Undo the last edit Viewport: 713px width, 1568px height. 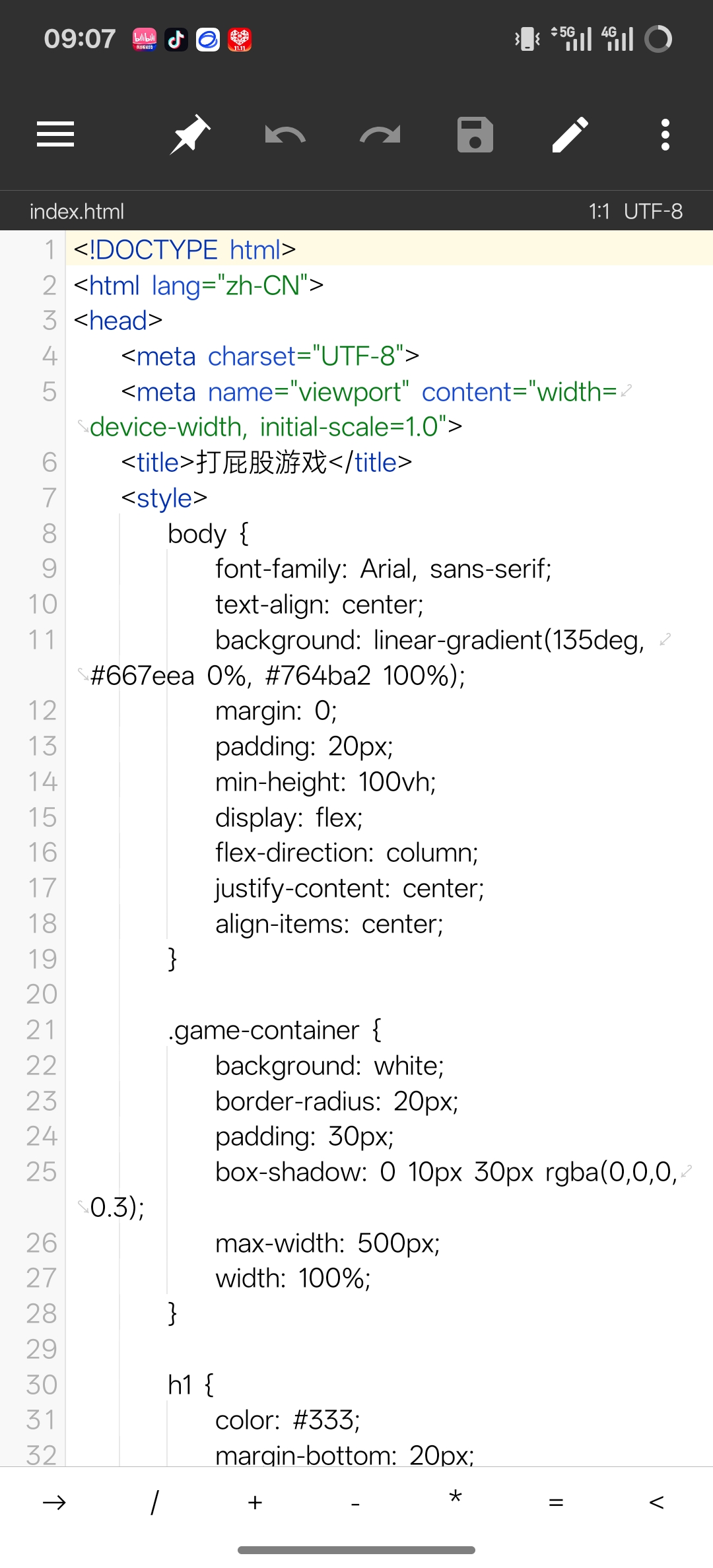pos(284,134)
